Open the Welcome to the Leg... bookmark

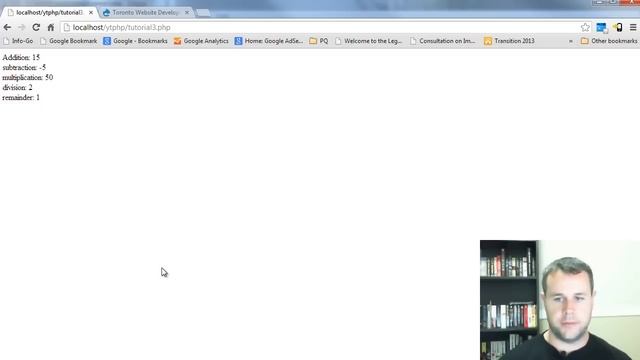[368, 41]
